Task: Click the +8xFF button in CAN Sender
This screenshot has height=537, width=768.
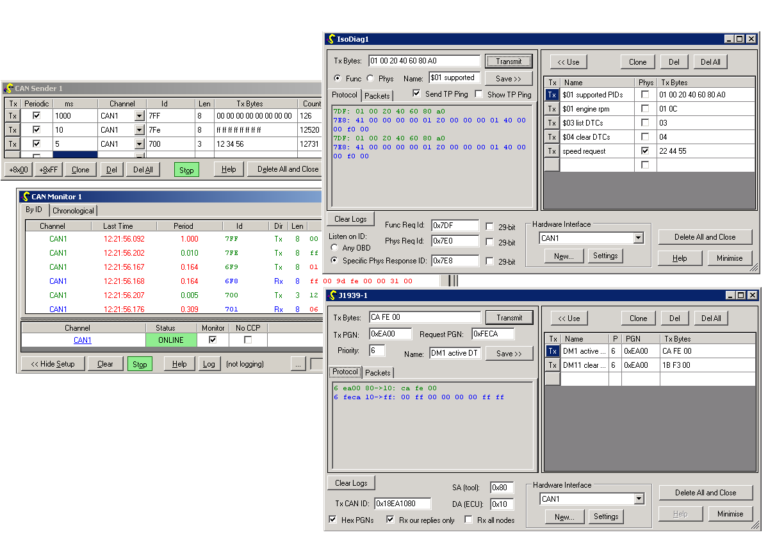Action: [x=45, y=170]
